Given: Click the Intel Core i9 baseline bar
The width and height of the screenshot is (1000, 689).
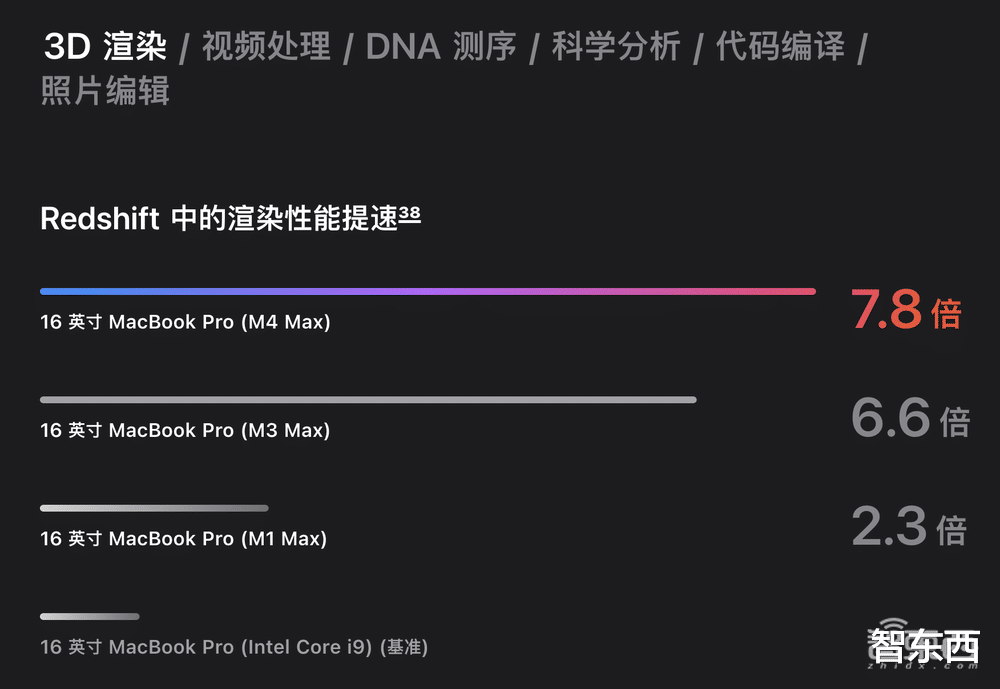Looking at the screenshot, I should tap(90, 617).
